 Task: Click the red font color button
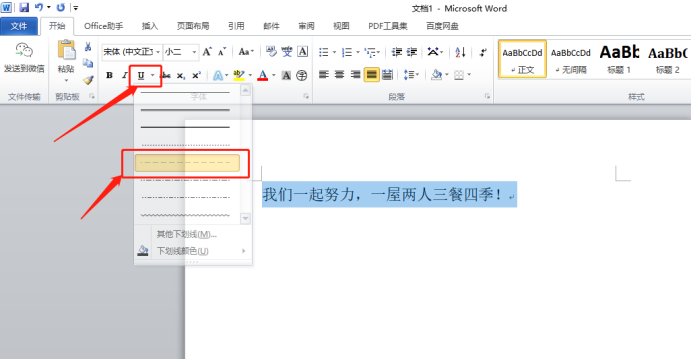pyautogui.click(x=263, y=75)
